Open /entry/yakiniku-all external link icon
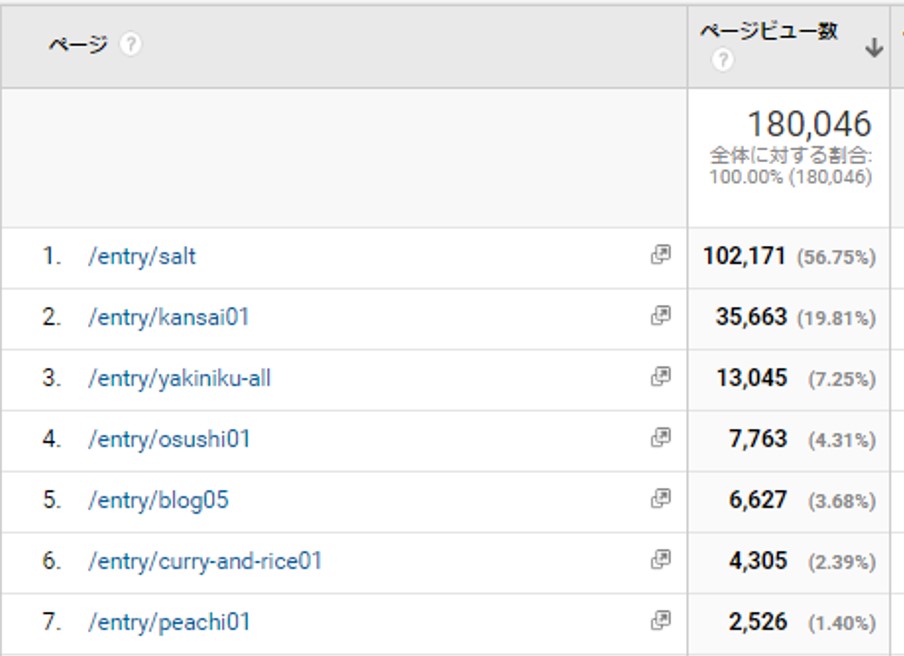The height and width of the screenshot is (656, 904). point(661,376)
